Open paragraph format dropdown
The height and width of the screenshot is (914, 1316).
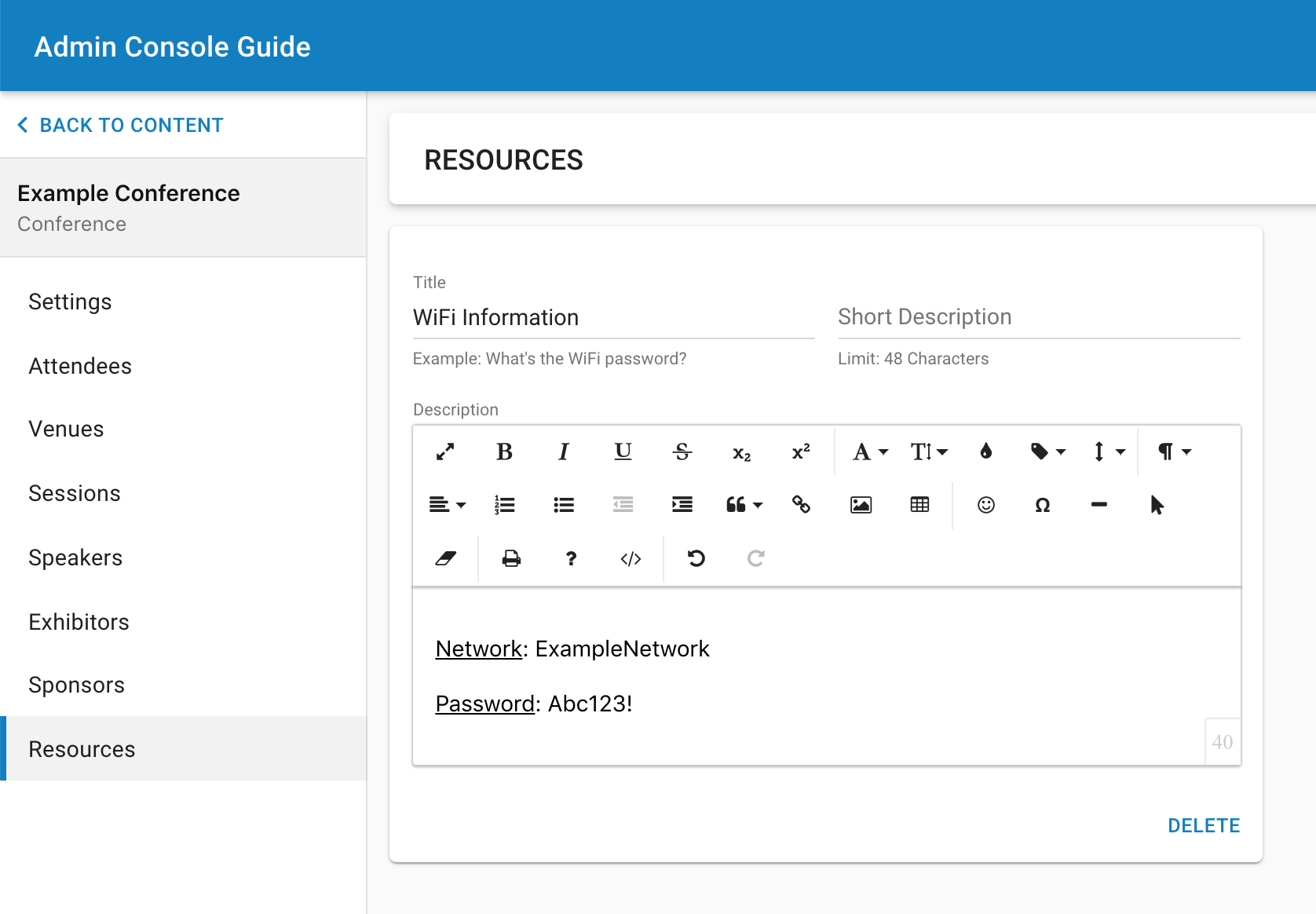[1175, 452]
